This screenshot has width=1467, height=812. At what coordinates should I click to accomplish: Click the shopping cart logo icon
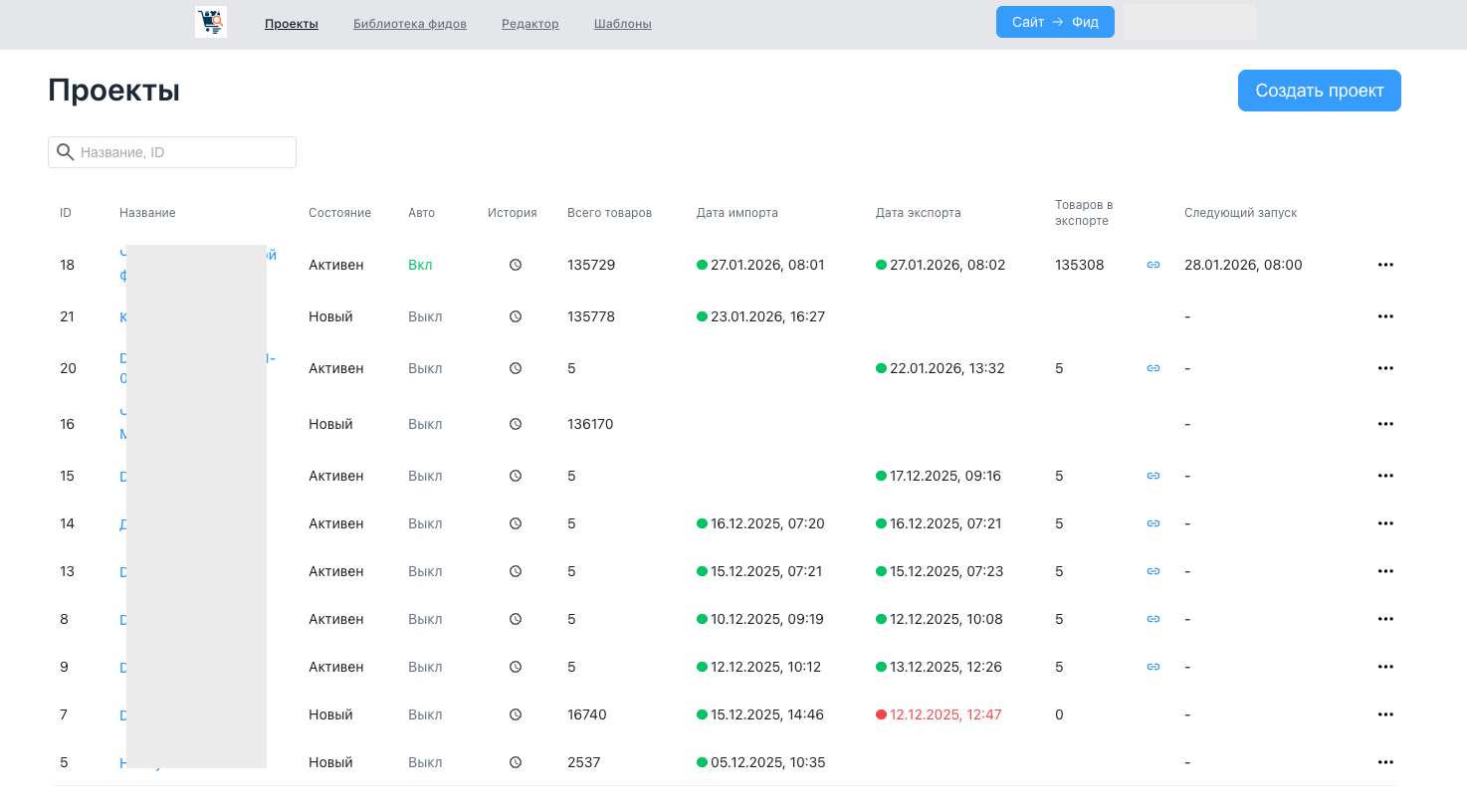211,22
